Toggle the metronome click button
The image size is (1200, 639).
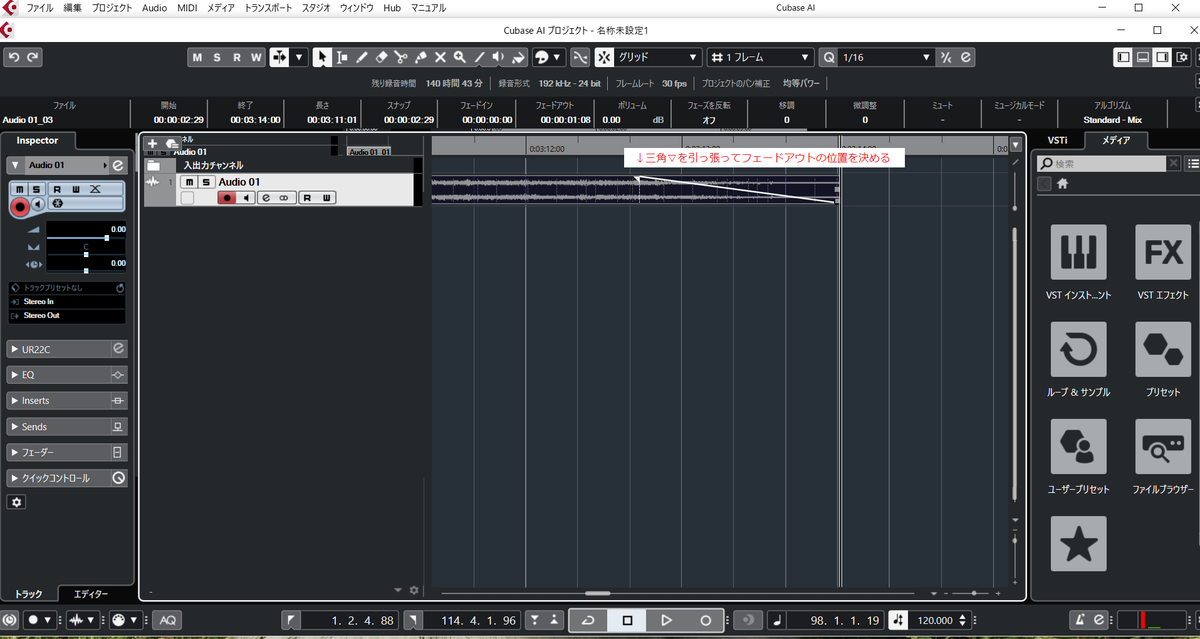click(1081, 620)
